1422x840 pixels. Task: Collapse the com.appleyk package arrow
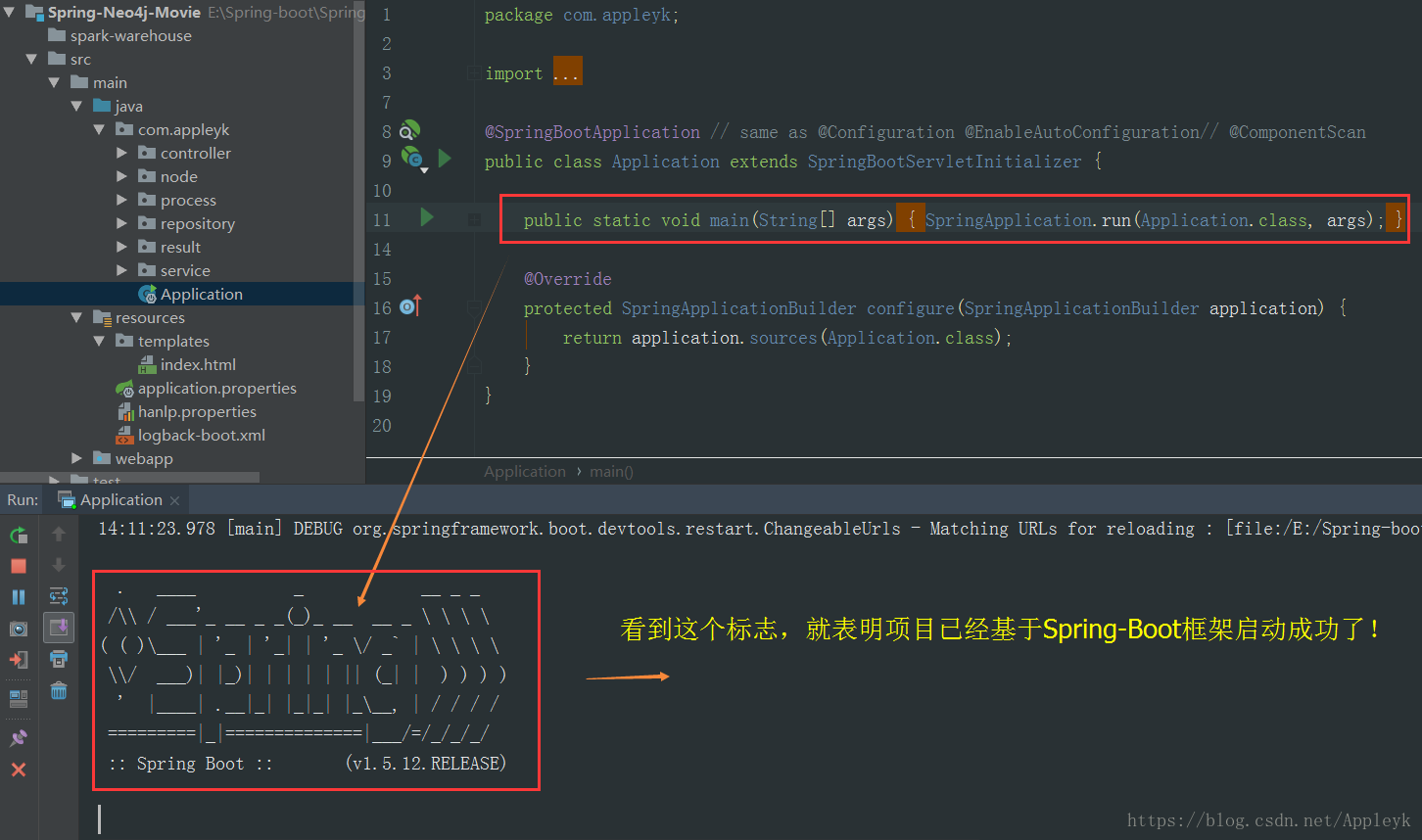[x=100, y=130]
